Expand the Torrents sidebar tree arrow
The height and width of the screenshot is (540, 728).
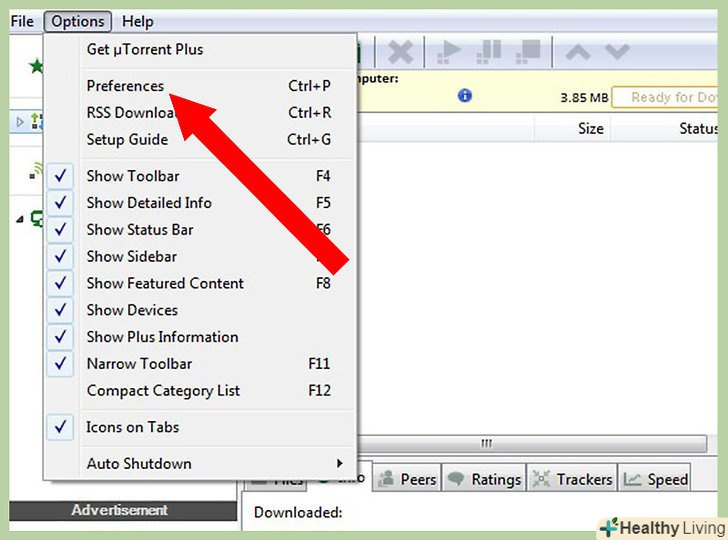(x=20, y=122)
